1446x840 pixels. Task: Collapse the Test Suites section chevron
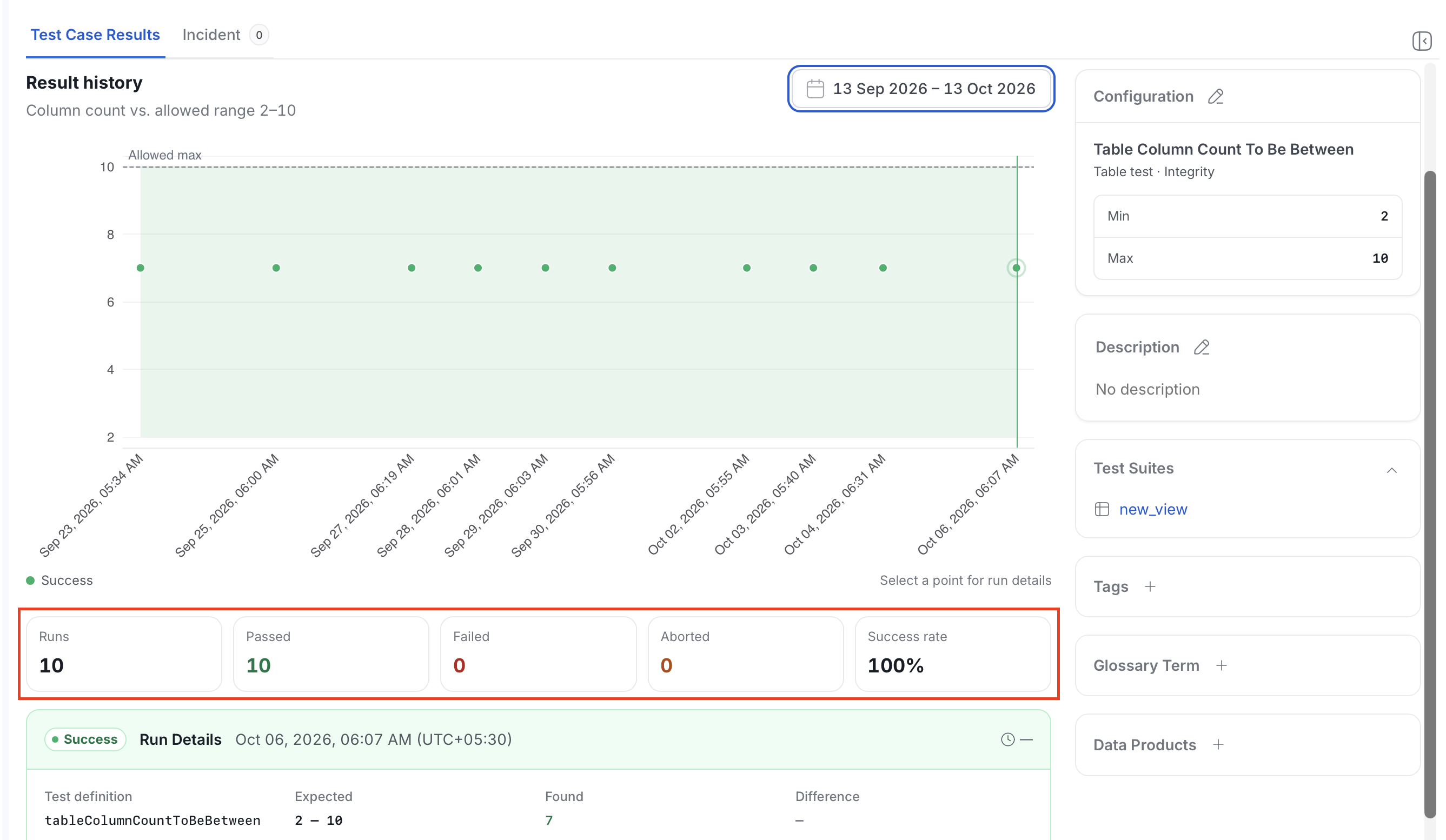point(1391,470)
